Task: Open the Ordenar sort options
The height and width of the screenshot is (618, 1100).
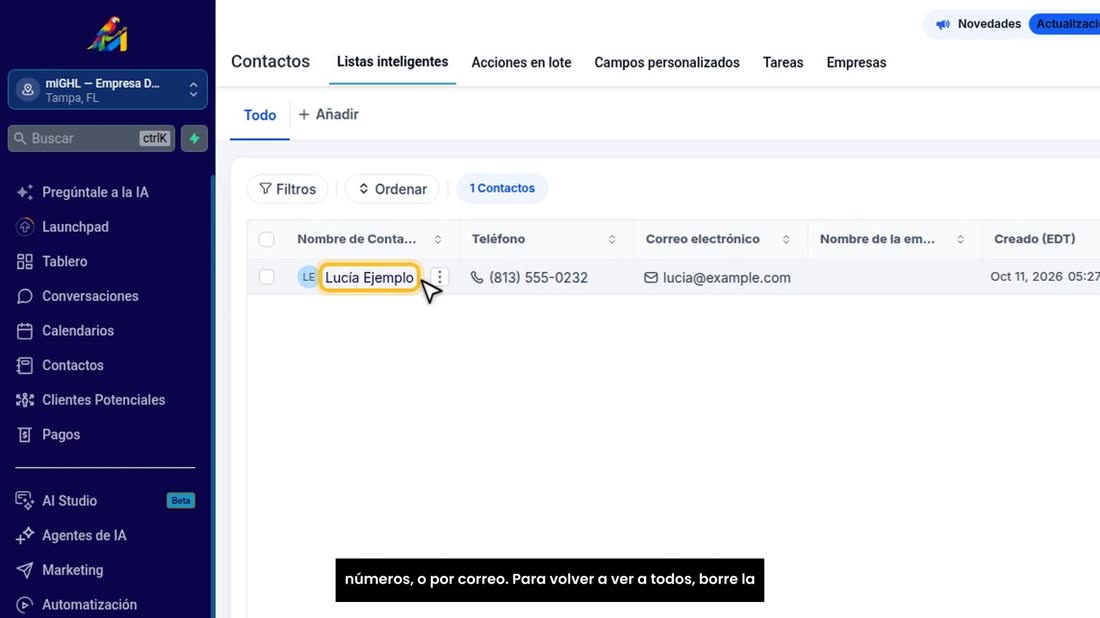Action: [x=392, y=189]
